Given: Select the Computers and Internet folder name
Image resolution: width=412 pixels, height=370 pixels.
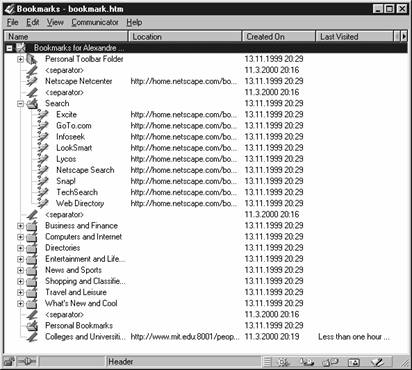Looking at the screenshot, I should coord(84,237).
